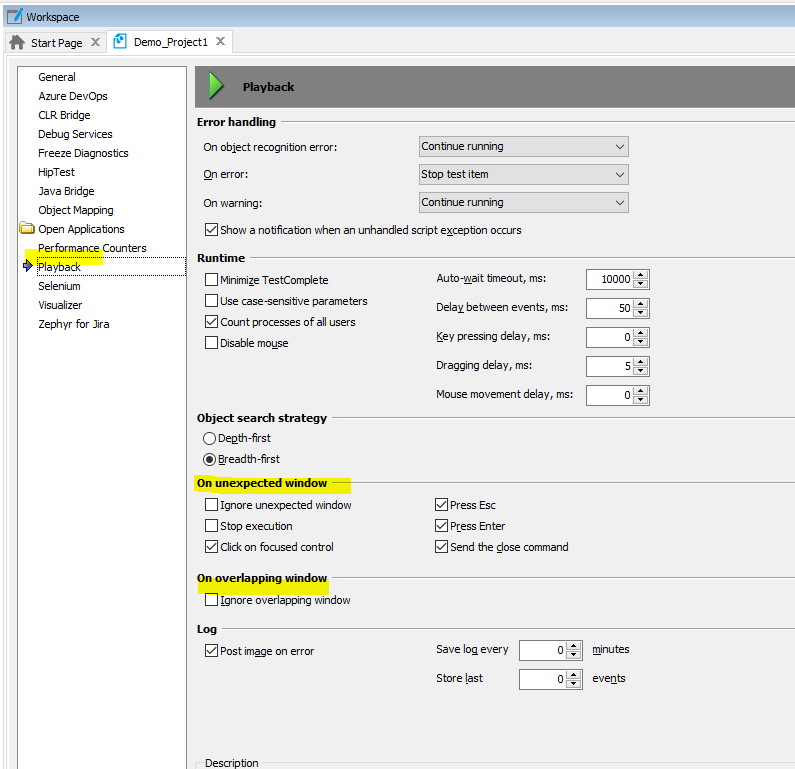Click the Workspace panel icon
This screenshot has height=769, width=795.
coord(14,16)
